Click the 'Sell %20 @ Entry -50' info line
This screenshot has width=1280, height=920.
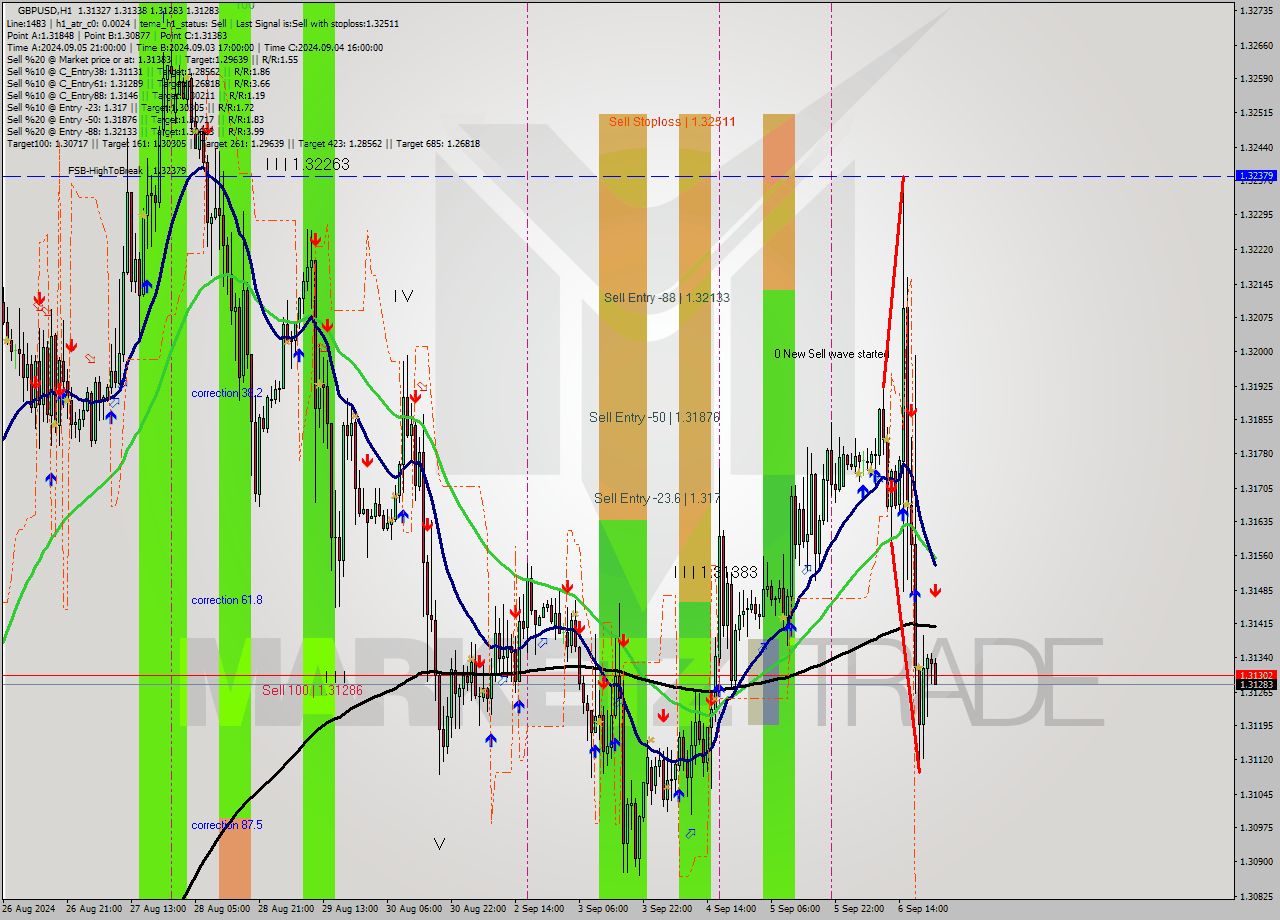[135, 119]
